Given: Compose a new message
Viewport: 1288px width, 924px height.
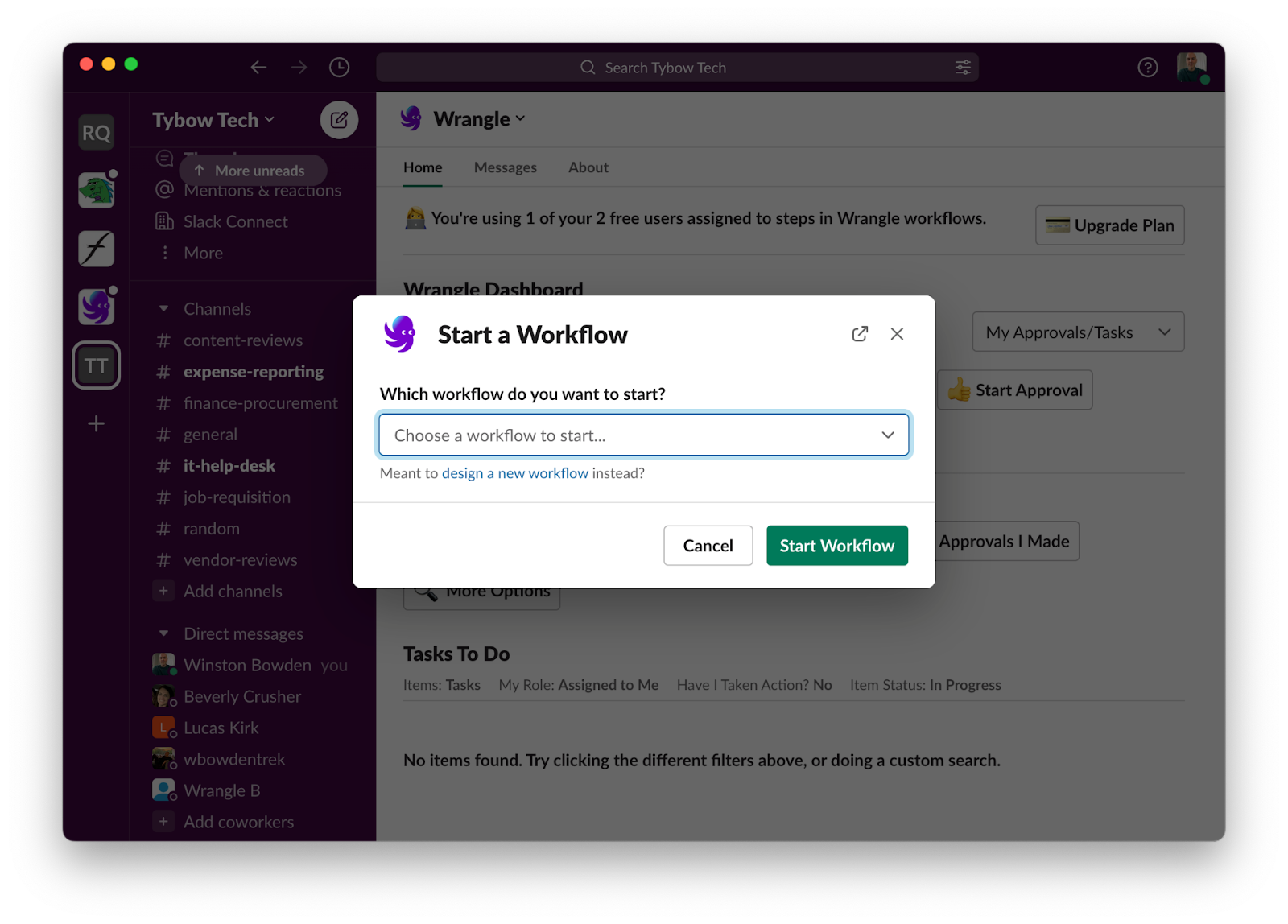Looking at the screenshot, I should coord(339,120).
